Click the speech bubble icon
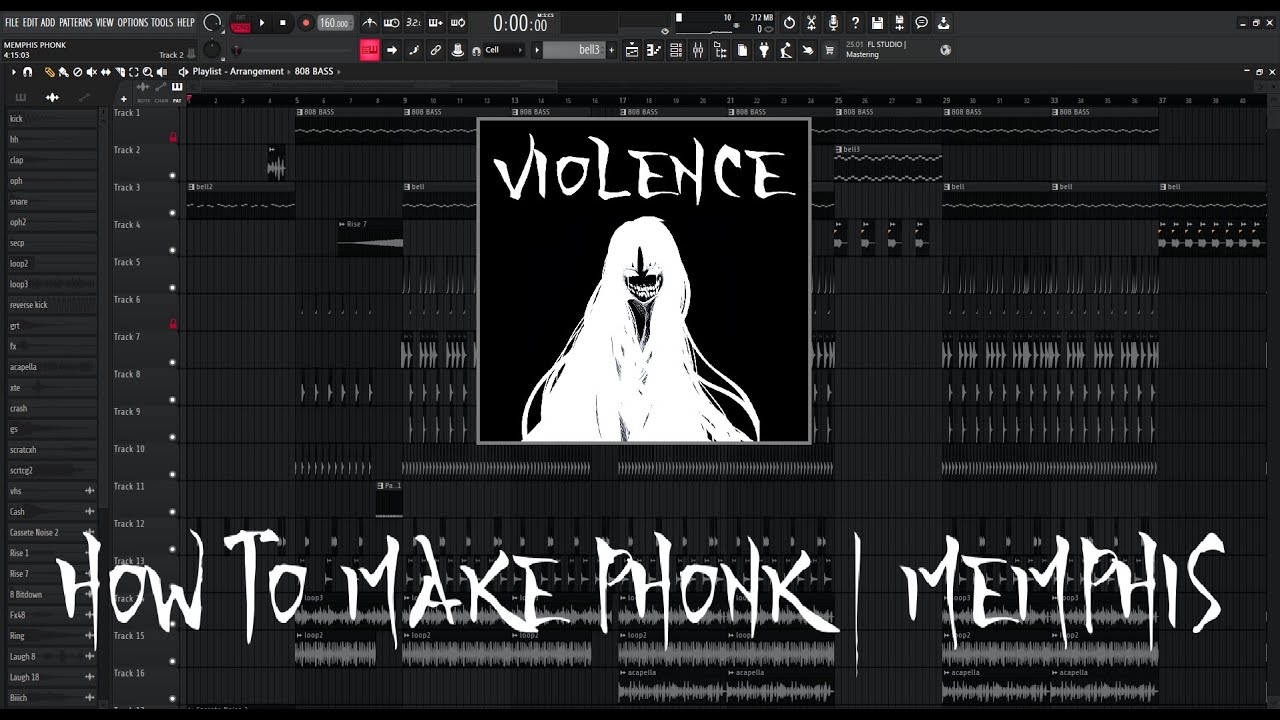Viewport: 1280px width, 720px height. point(921,23)
